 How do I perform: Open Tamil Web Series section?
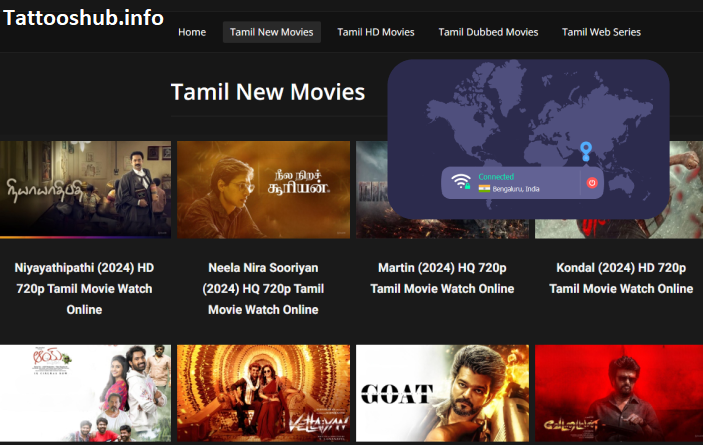pyautogui.click(x=601, y=32)
